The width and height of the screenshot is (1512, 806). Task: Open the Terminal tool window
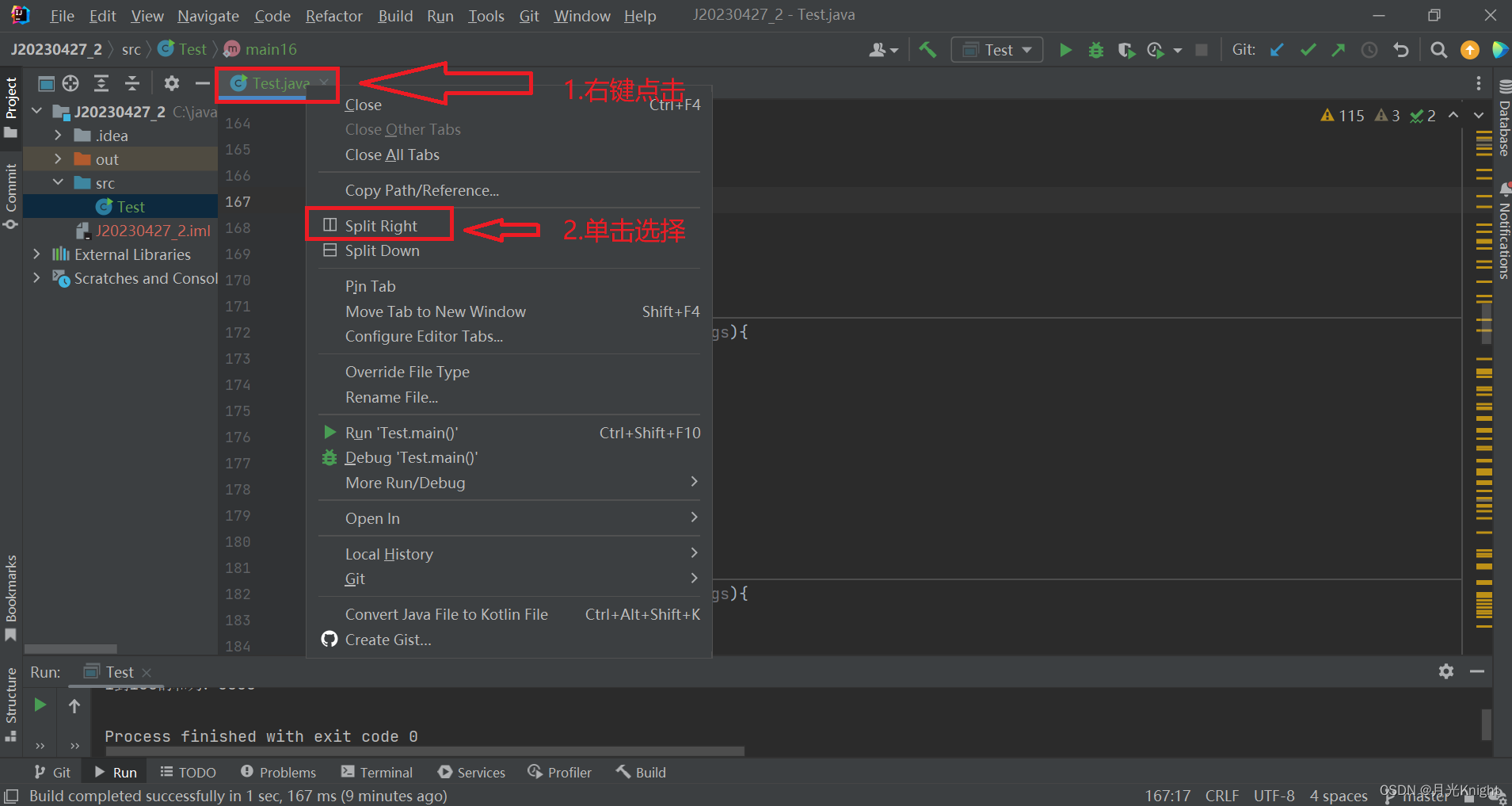376,772
